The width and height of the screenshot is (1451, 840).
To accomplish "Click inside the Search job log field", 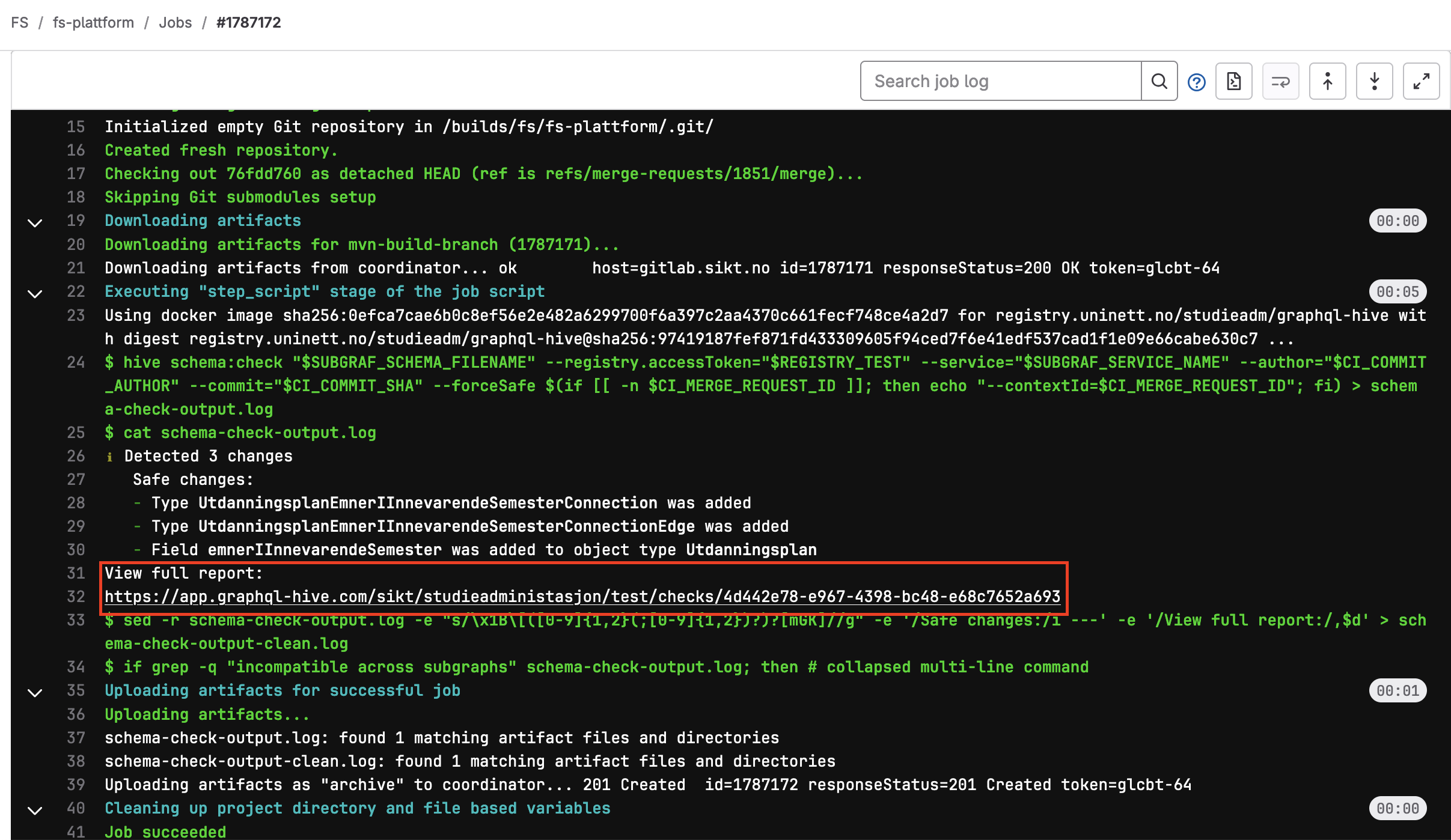I will pyautogui.click(x=998, y=81).
